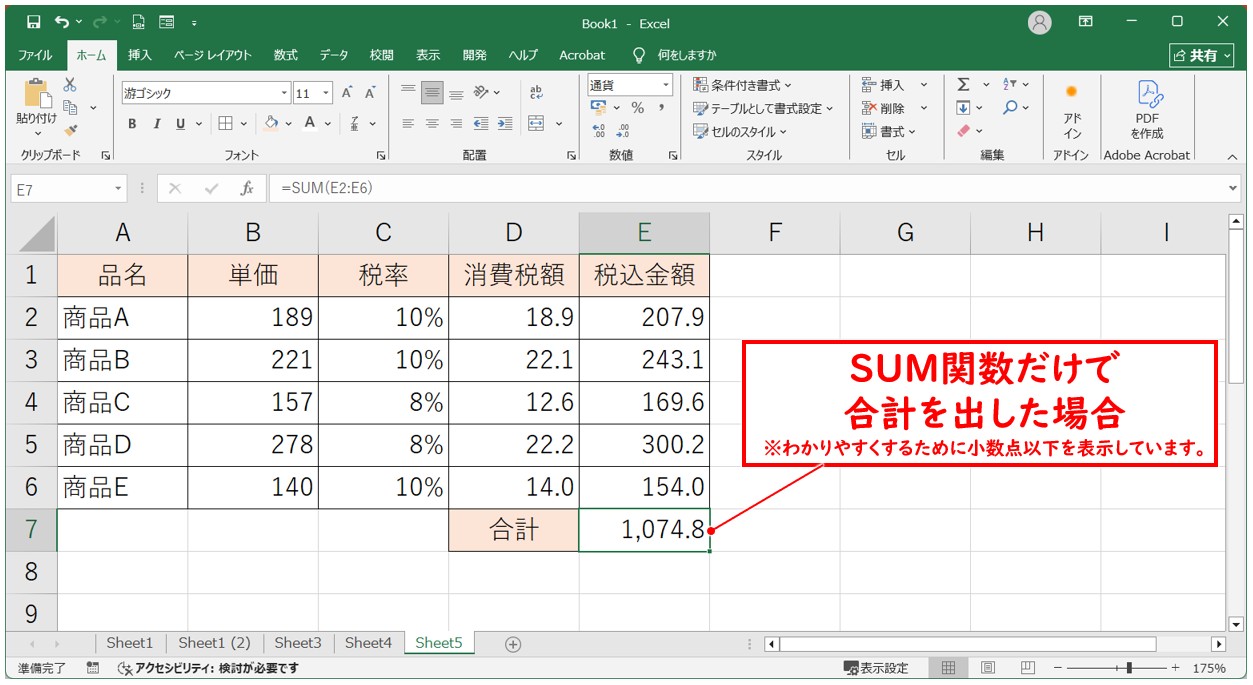1253x685 pixels.
Task: Switch to the Acrobat tab
Action: [582, 55]
